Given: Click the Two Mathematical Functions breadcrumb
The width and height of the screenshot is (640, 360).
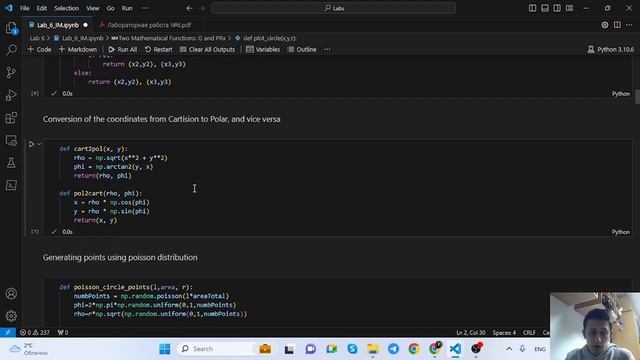Looking at the screenshot, I should (168, 38).
